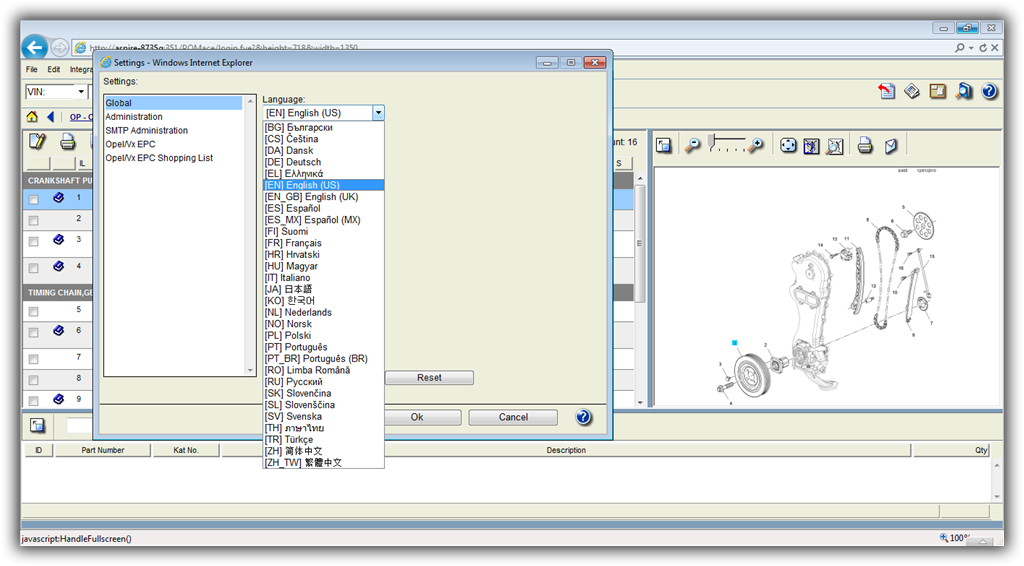Open the VIN selector dropdown
The image size is (1024, 566).
point(80,92)
